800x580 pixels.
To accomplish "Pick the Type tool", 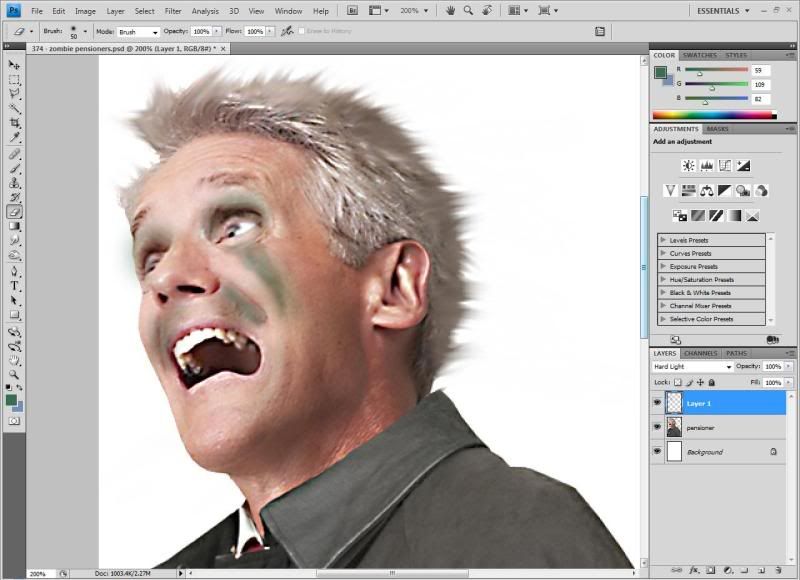I will 14,286.
